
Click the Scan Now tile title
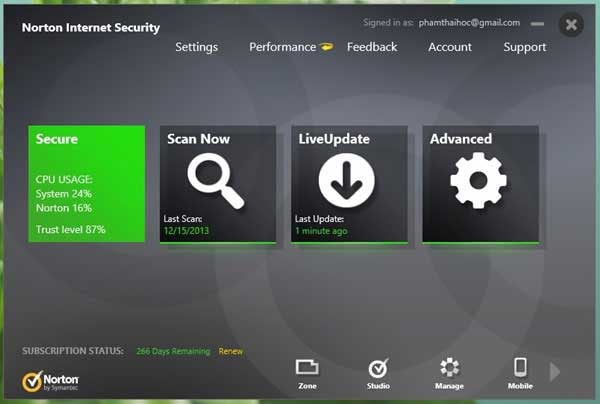point(198,139)
